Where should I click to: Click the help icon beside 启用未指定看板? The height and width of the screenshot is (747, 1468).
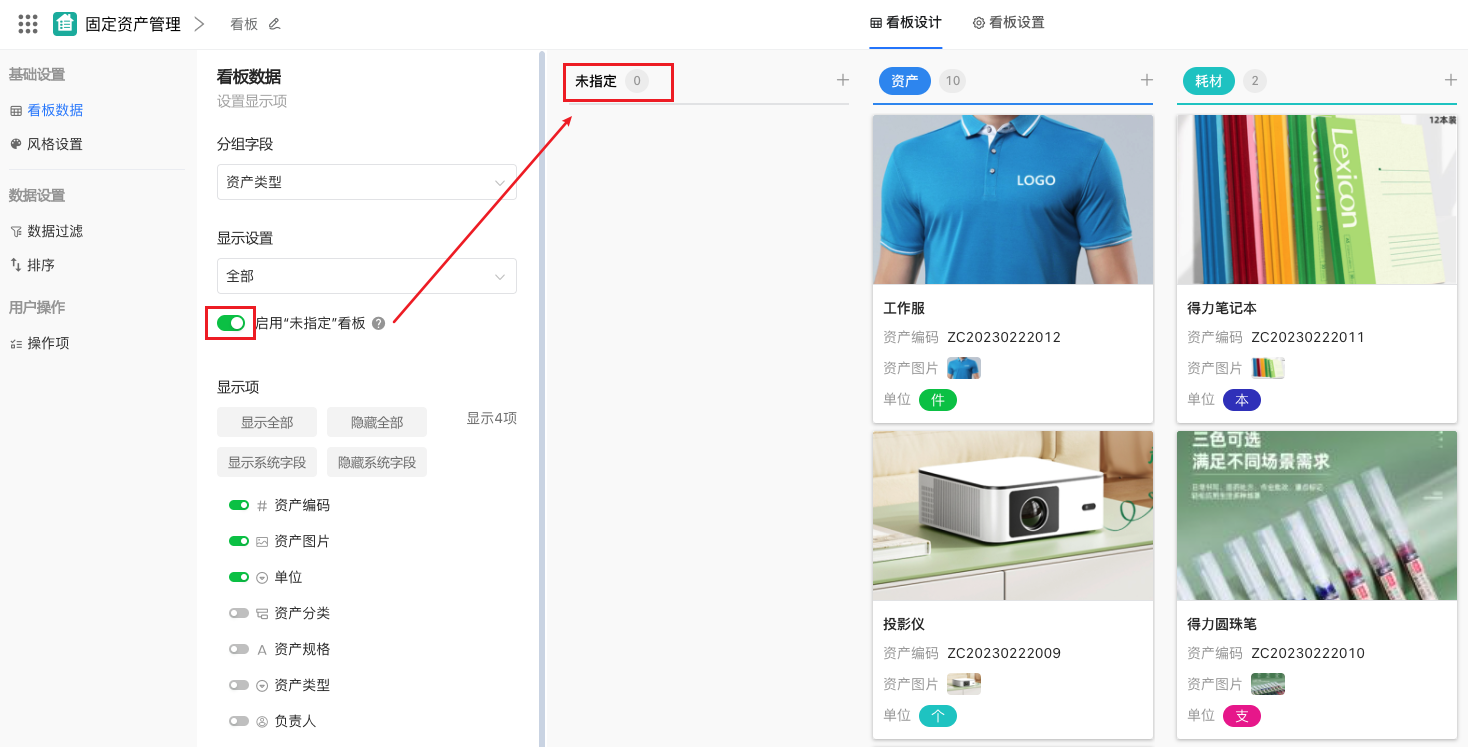[378, 323]
